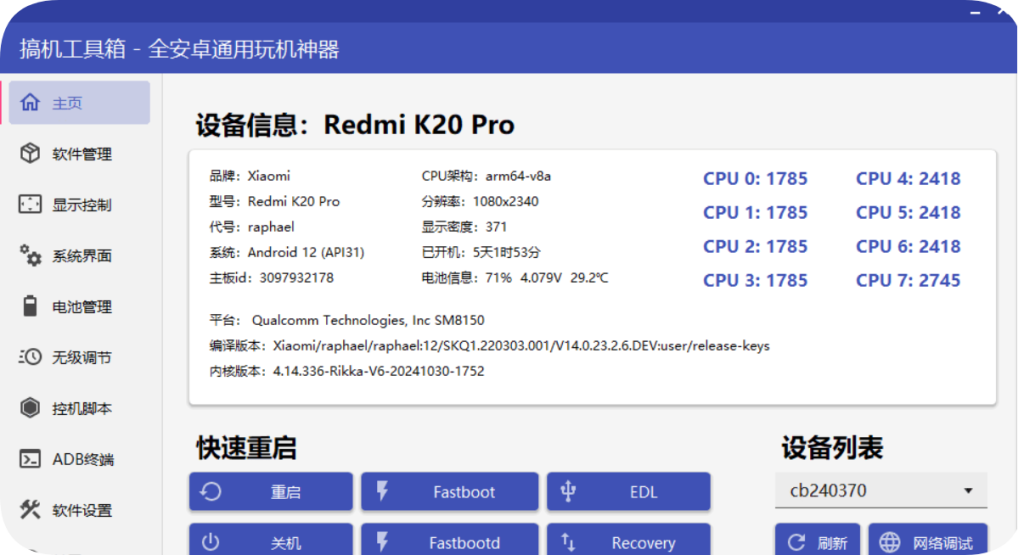Open 无级调节 in sidebar
1024x555 pixels.
[x=80, y=357]
